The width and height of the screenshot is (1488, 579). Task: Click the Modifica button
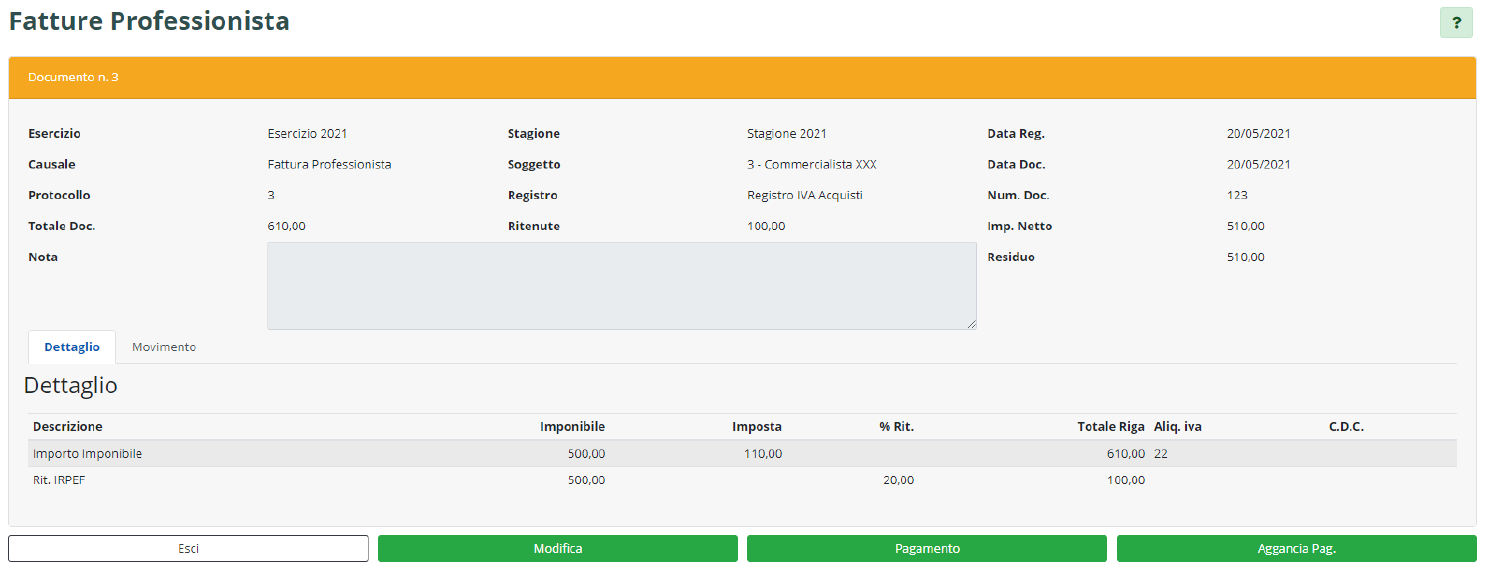[x=557, y=548]
